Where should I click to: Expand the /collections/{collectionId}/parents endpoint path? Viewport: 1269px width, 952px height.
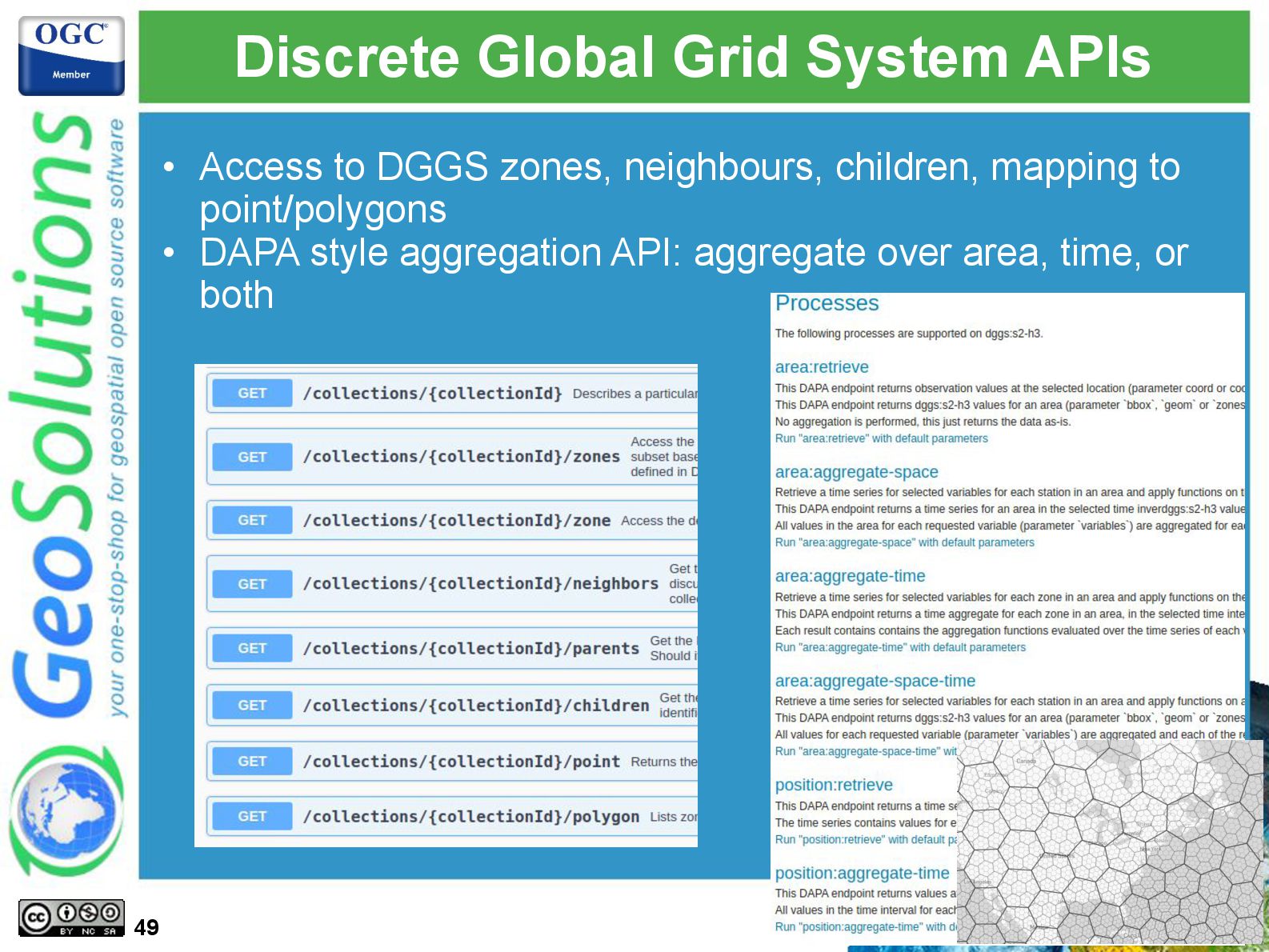(x=471, y=648)
